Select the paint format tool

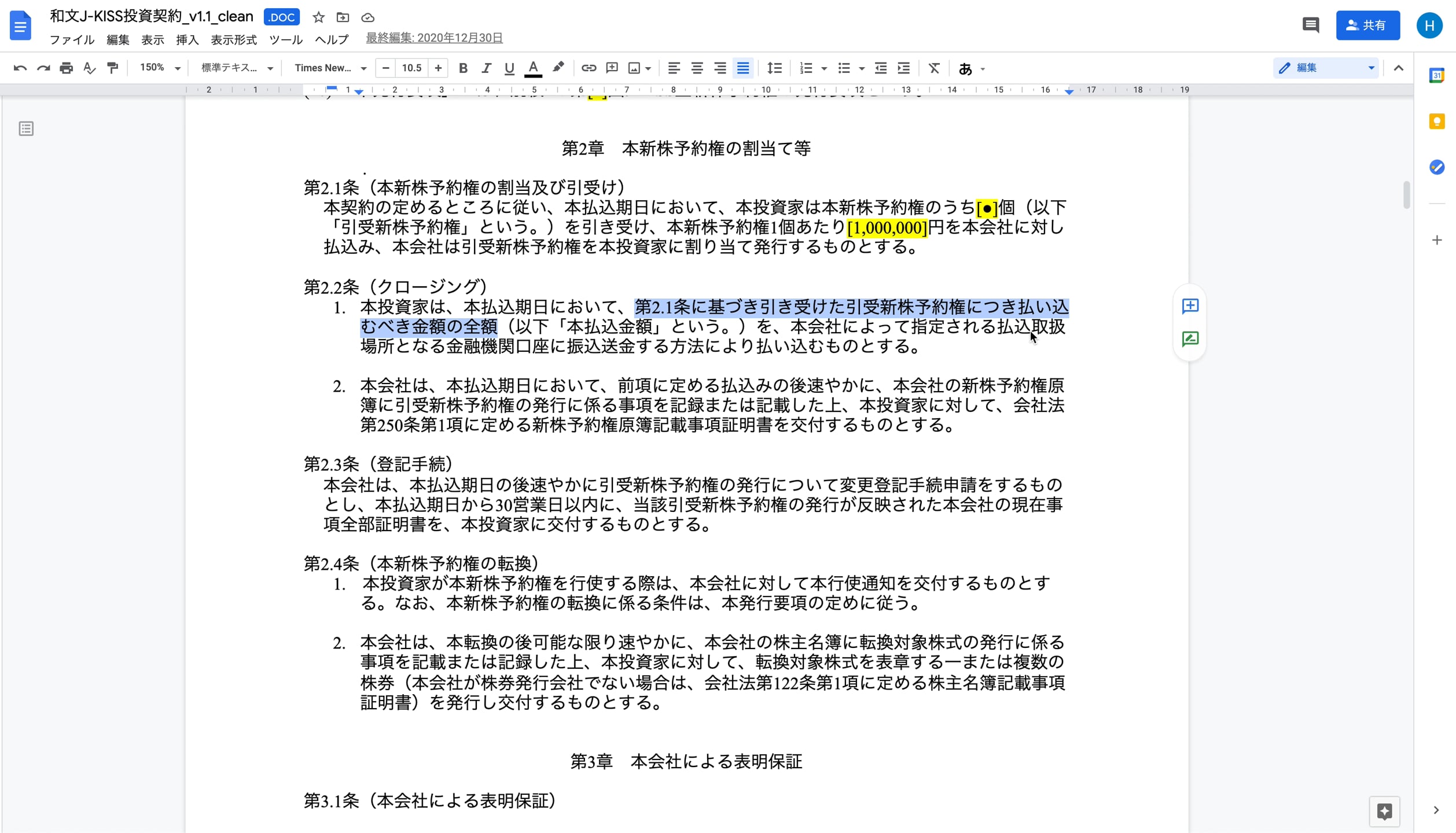(112, 68)
